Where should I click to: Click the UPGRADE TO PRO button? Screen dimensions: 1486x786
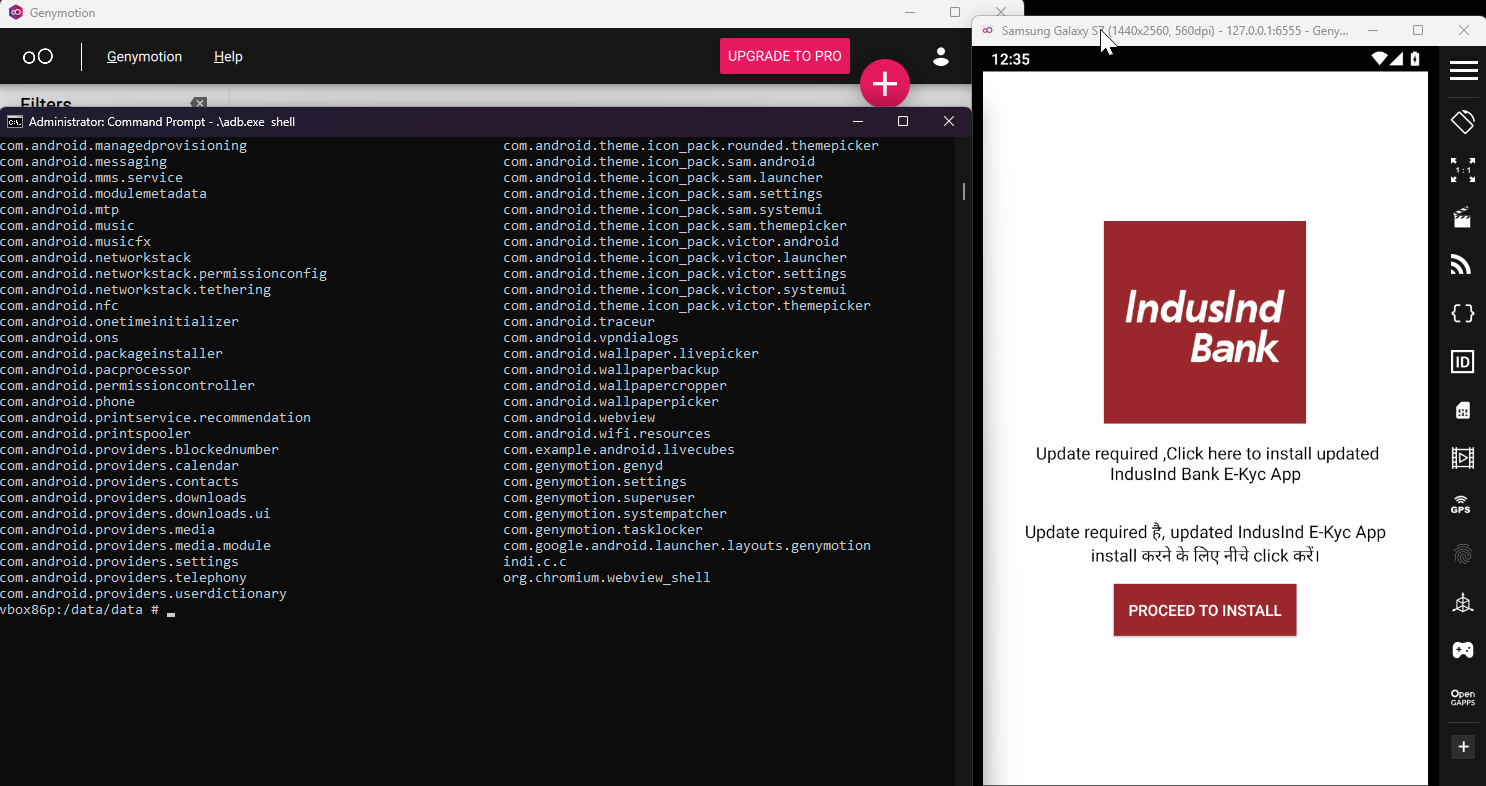[785, 56]
